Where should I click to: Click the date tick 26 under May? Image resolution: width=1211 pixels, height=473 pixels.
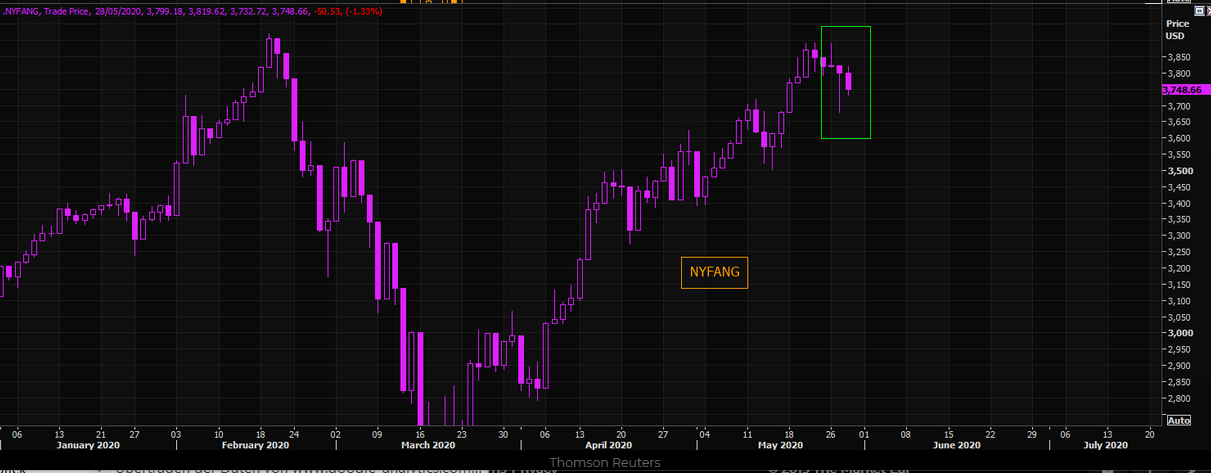[831, 434]
